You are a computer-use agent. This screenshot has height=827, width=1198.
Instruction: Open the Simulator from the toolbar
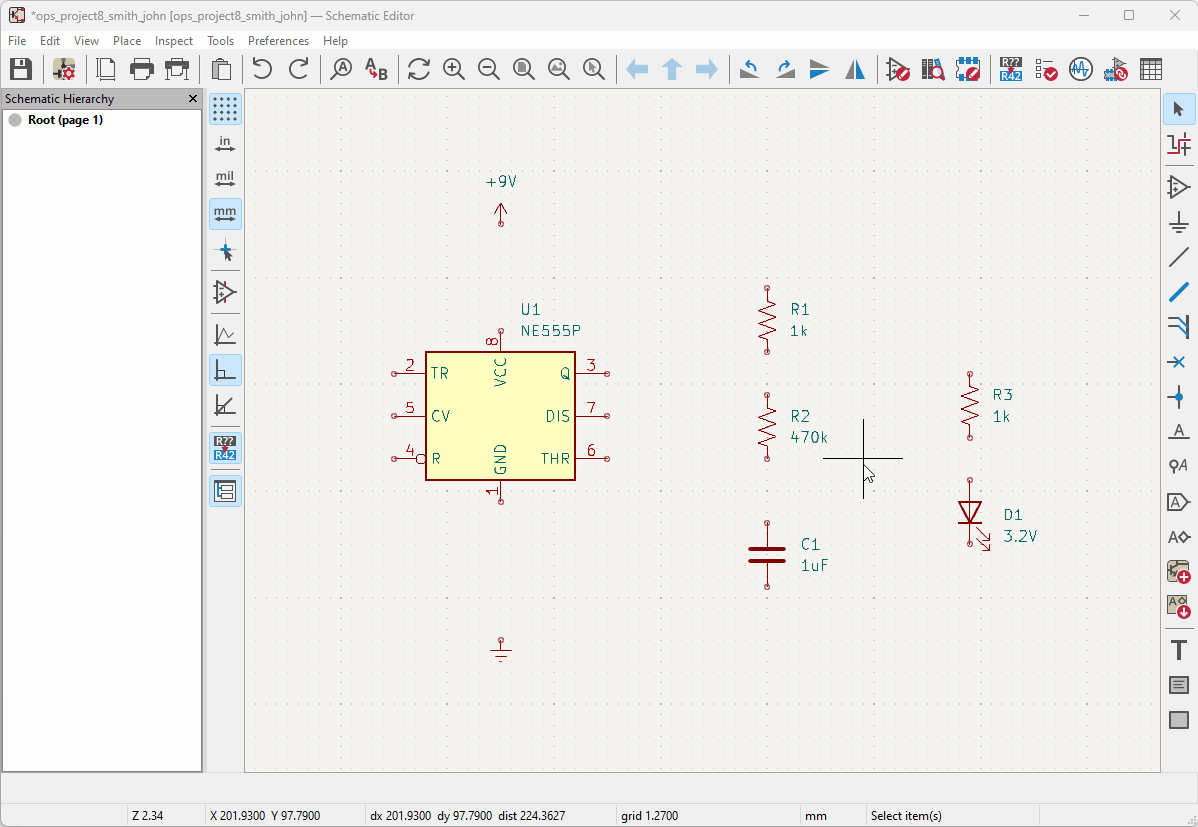pos(1080,69)
